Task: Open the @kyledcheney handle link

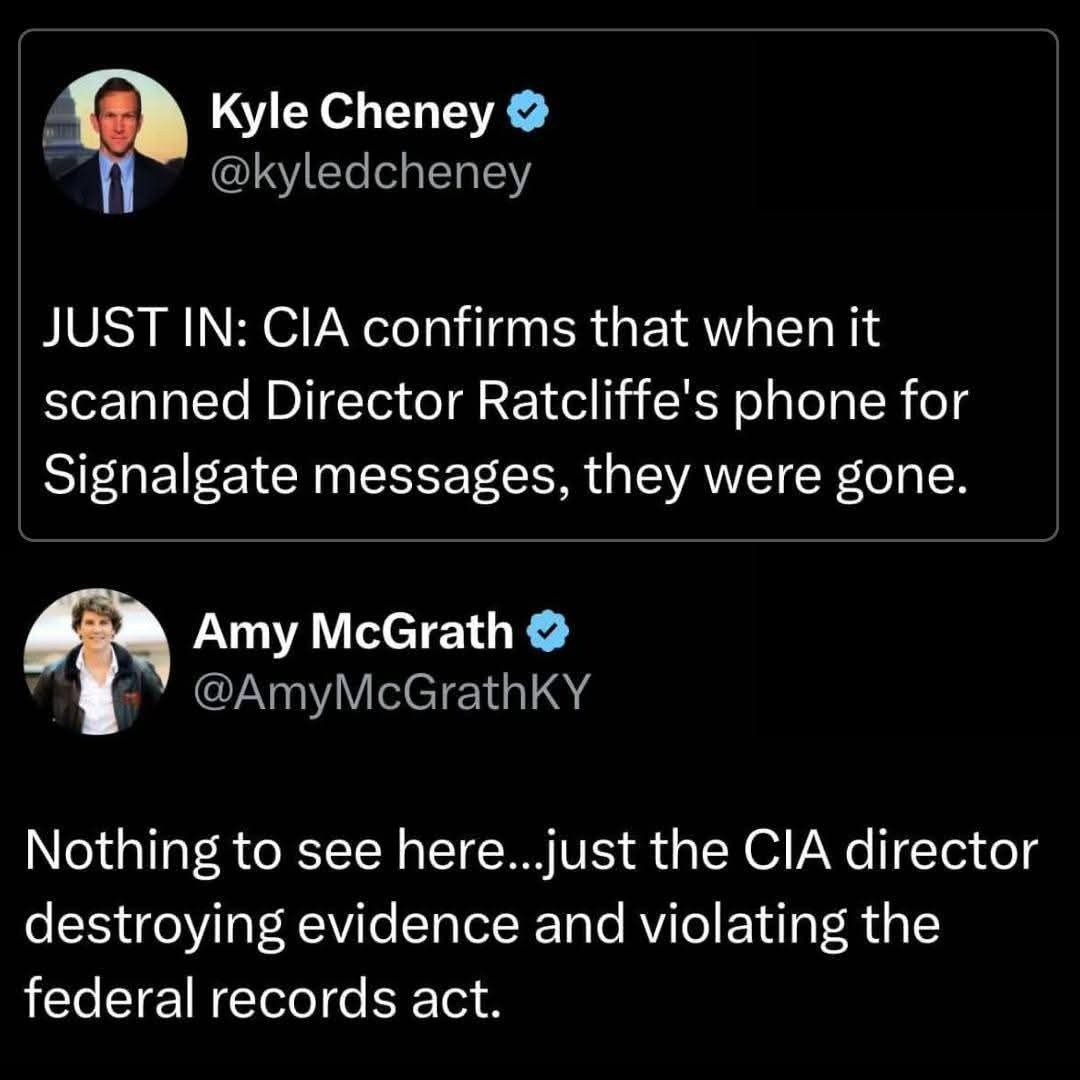Action: 370,175
